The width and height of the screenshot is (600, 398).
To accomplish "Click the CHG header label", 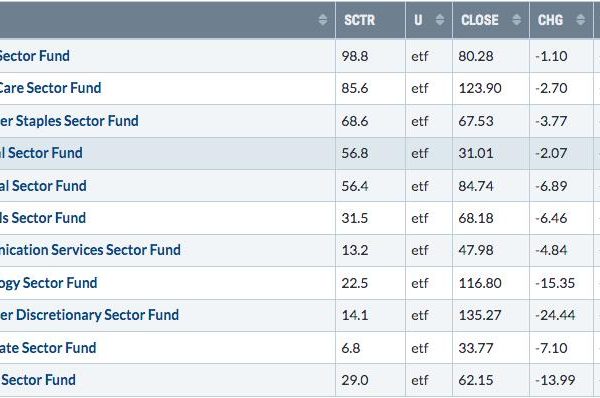I will [550, 20].
